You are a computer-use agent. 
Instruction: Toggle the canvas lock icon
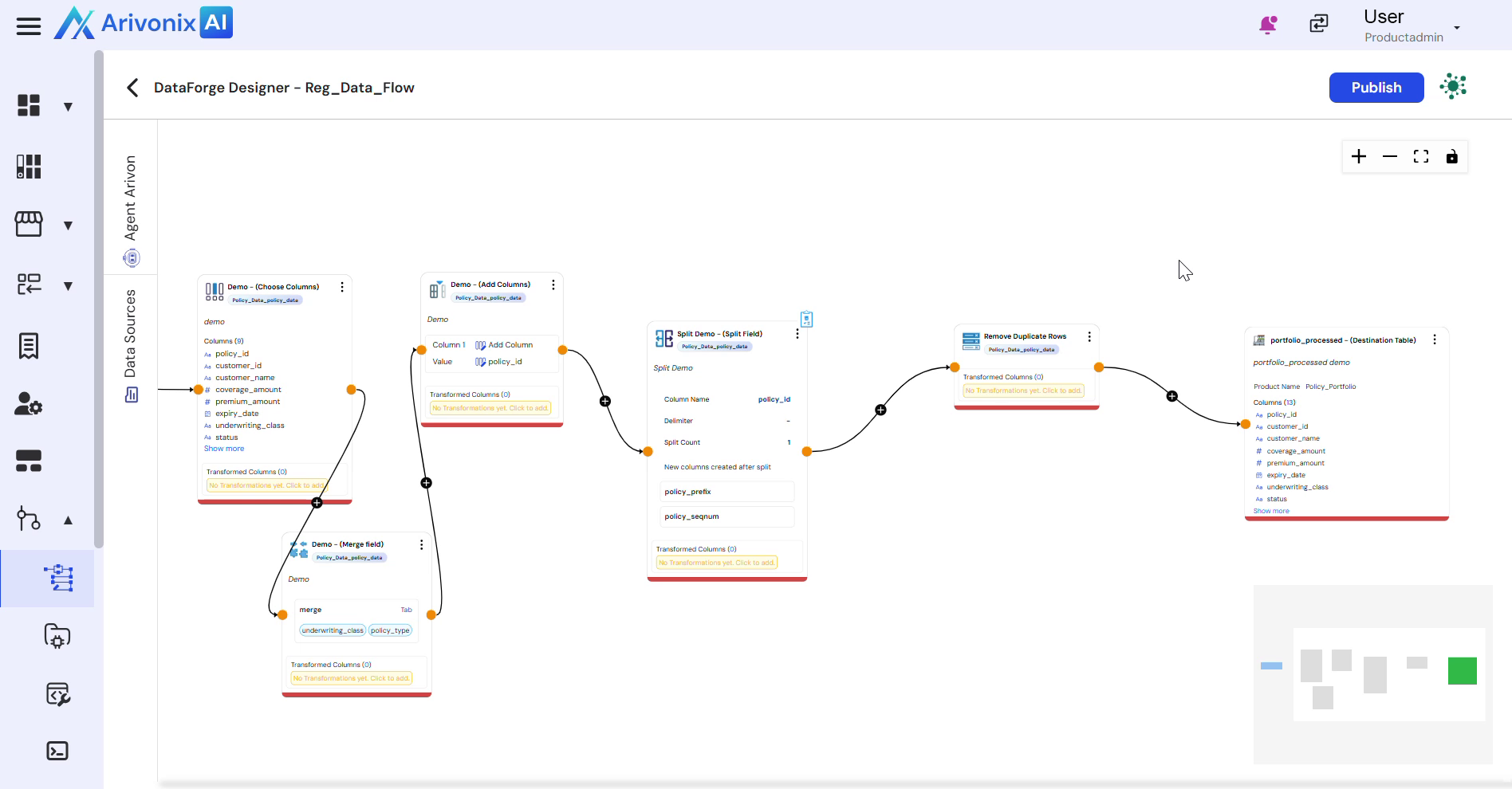point(1451,157)
